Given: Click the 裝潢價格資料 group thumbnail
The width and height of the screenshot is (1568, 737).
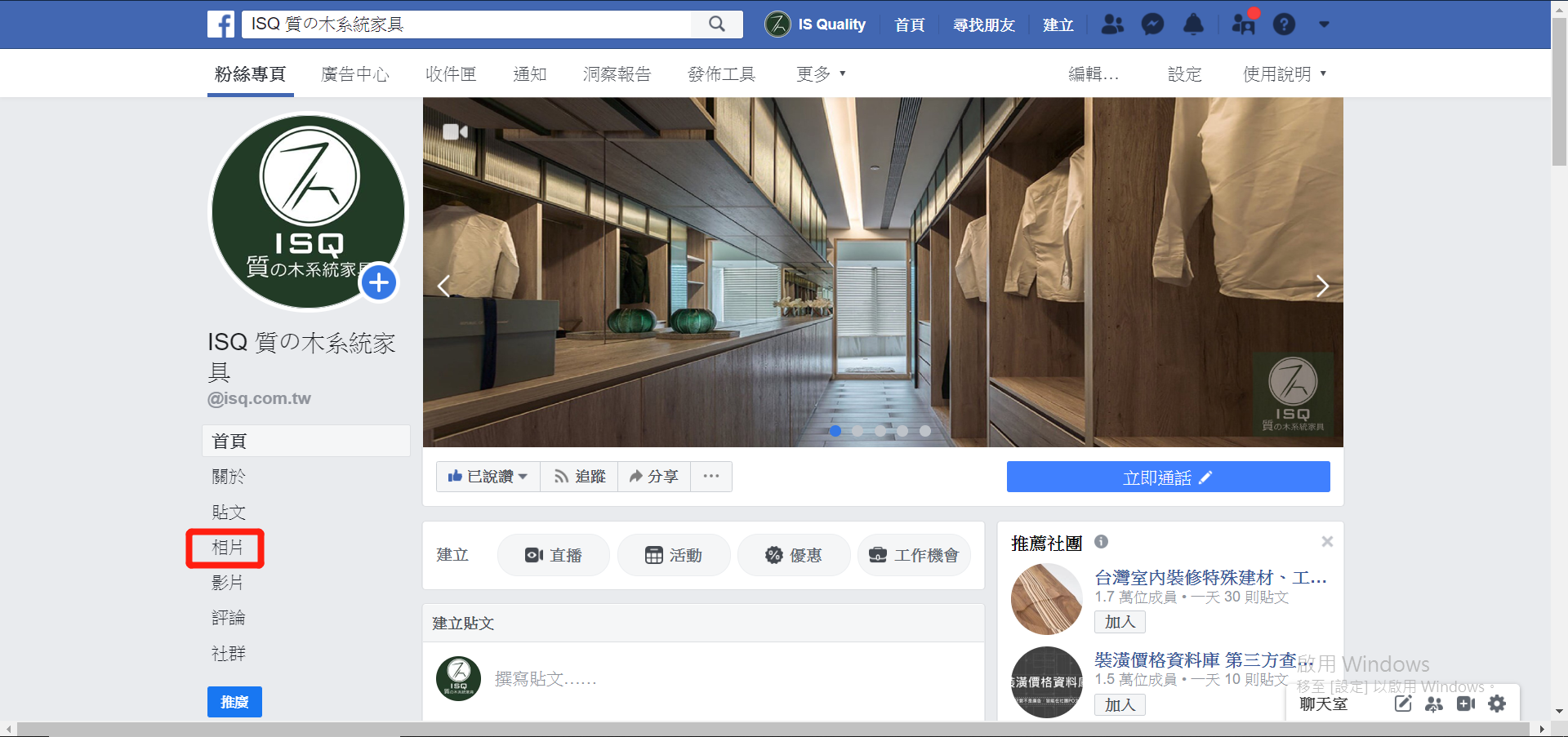Looking at the screenshot, I should coord(1047,682).
